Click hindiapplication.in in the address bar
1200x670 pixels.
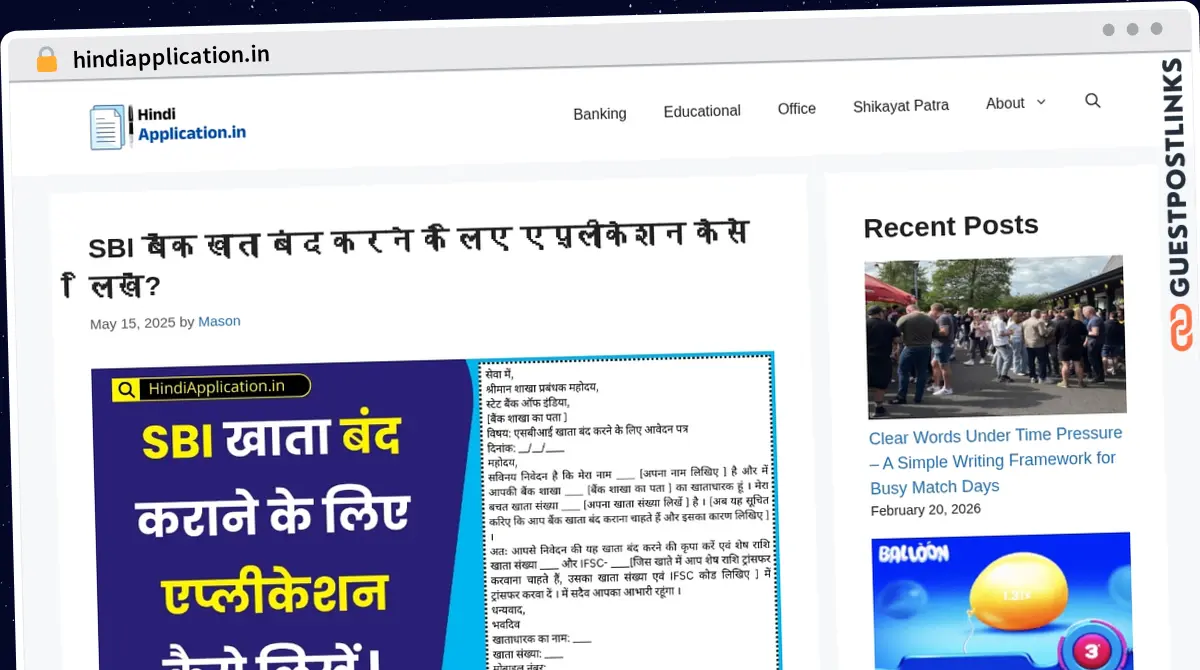[170, 55]
